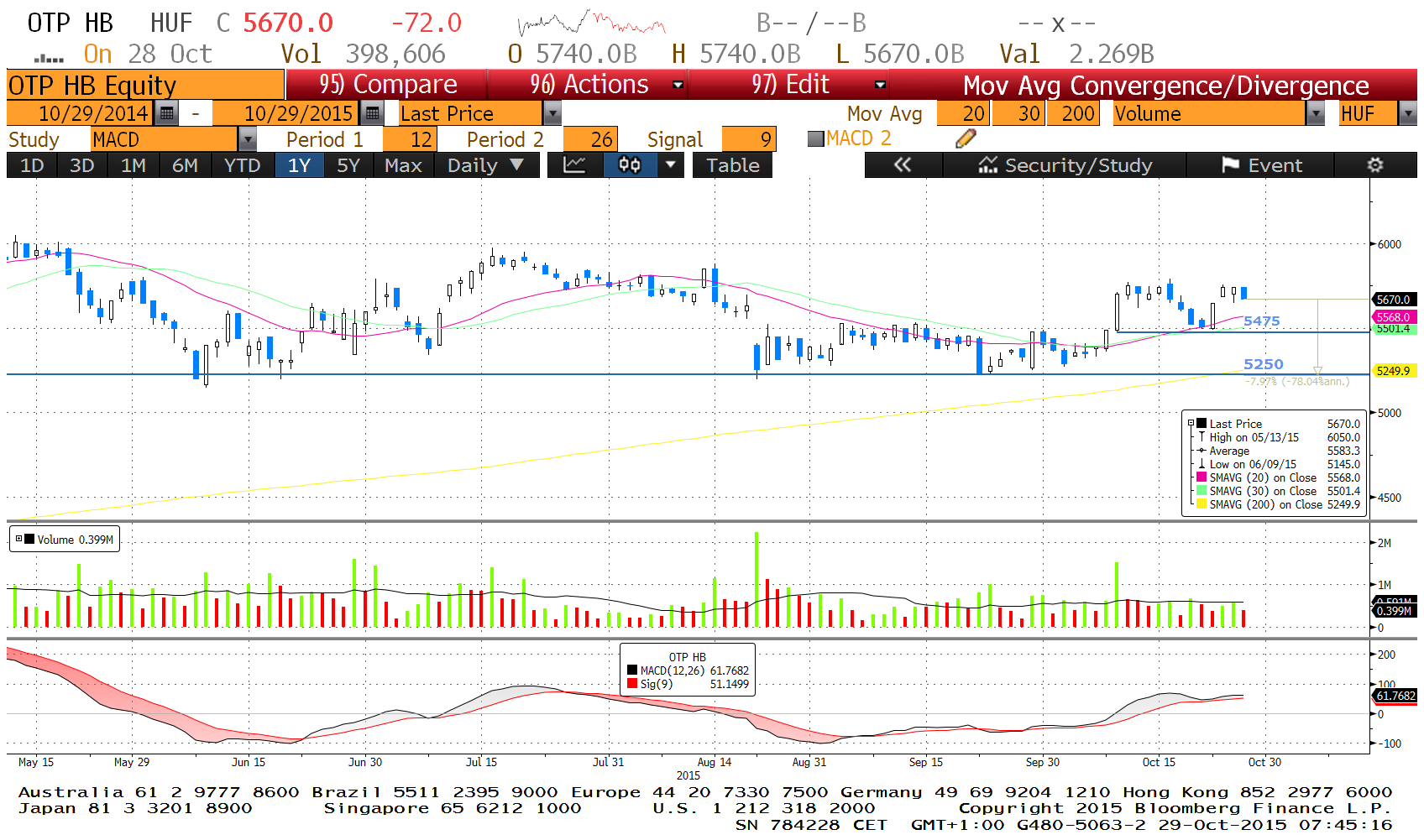Select the YTD range tab
This screenshot has height=840, width=1424.
click(243, 165)
